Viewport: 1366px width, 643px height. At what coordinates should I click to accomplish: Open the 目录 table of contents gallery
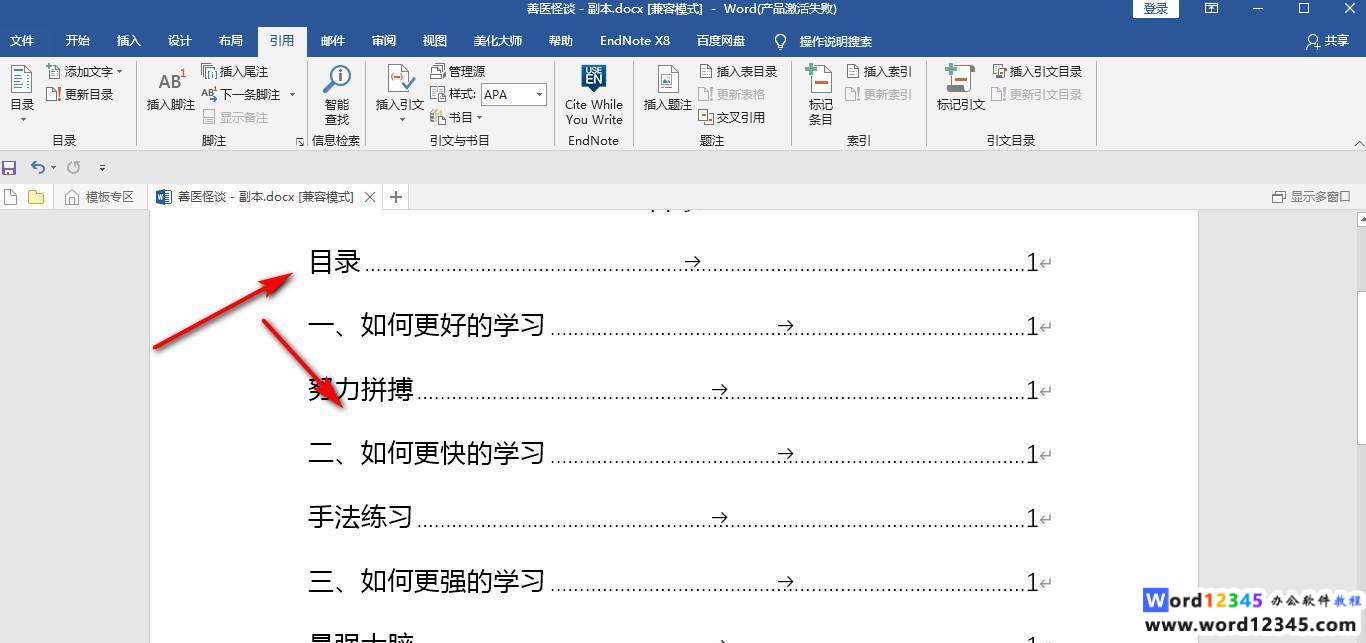coord(22,93)
